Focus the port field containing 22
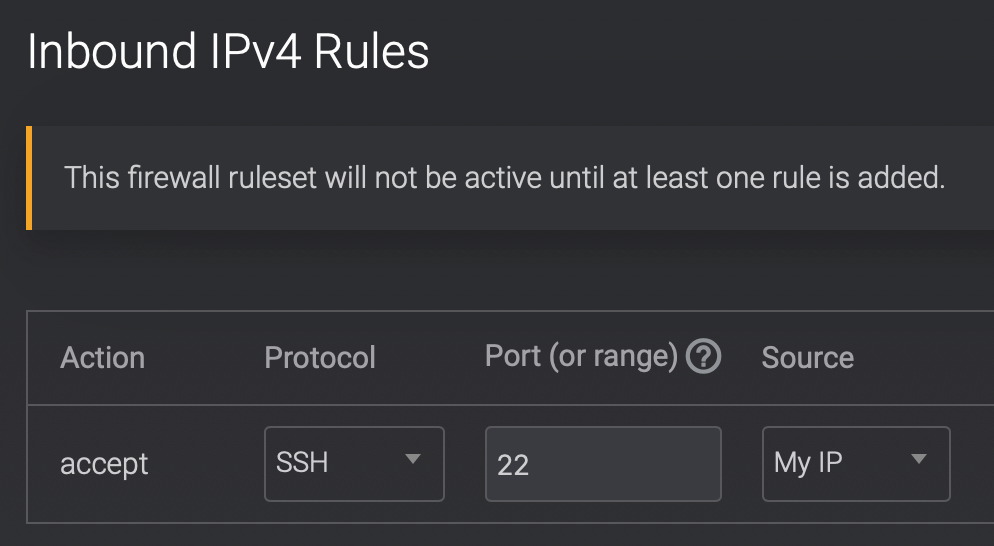Viewport: 994px width, 546px height. [x=603, y=464]
